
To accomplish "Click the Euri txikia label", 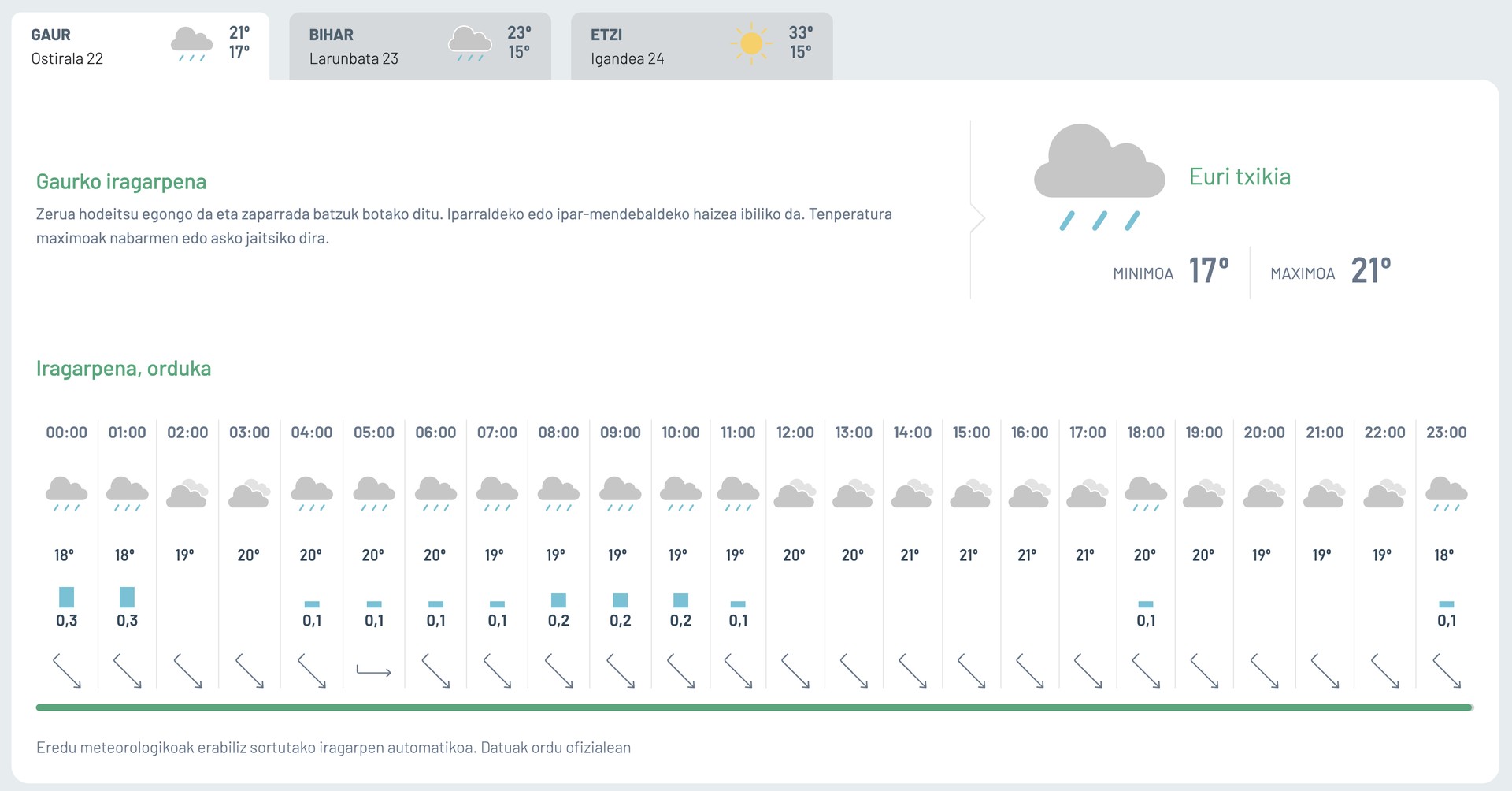I will pyautogui.click(x=1240, y=176).
